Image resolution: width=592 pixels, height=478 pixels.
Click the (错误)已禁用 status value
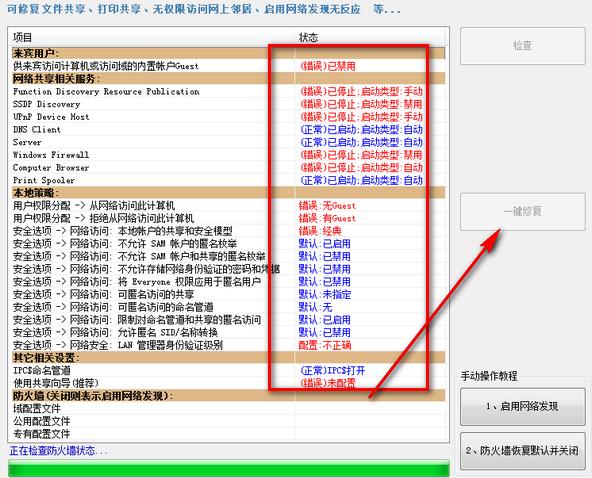click(x=328, y=66)
